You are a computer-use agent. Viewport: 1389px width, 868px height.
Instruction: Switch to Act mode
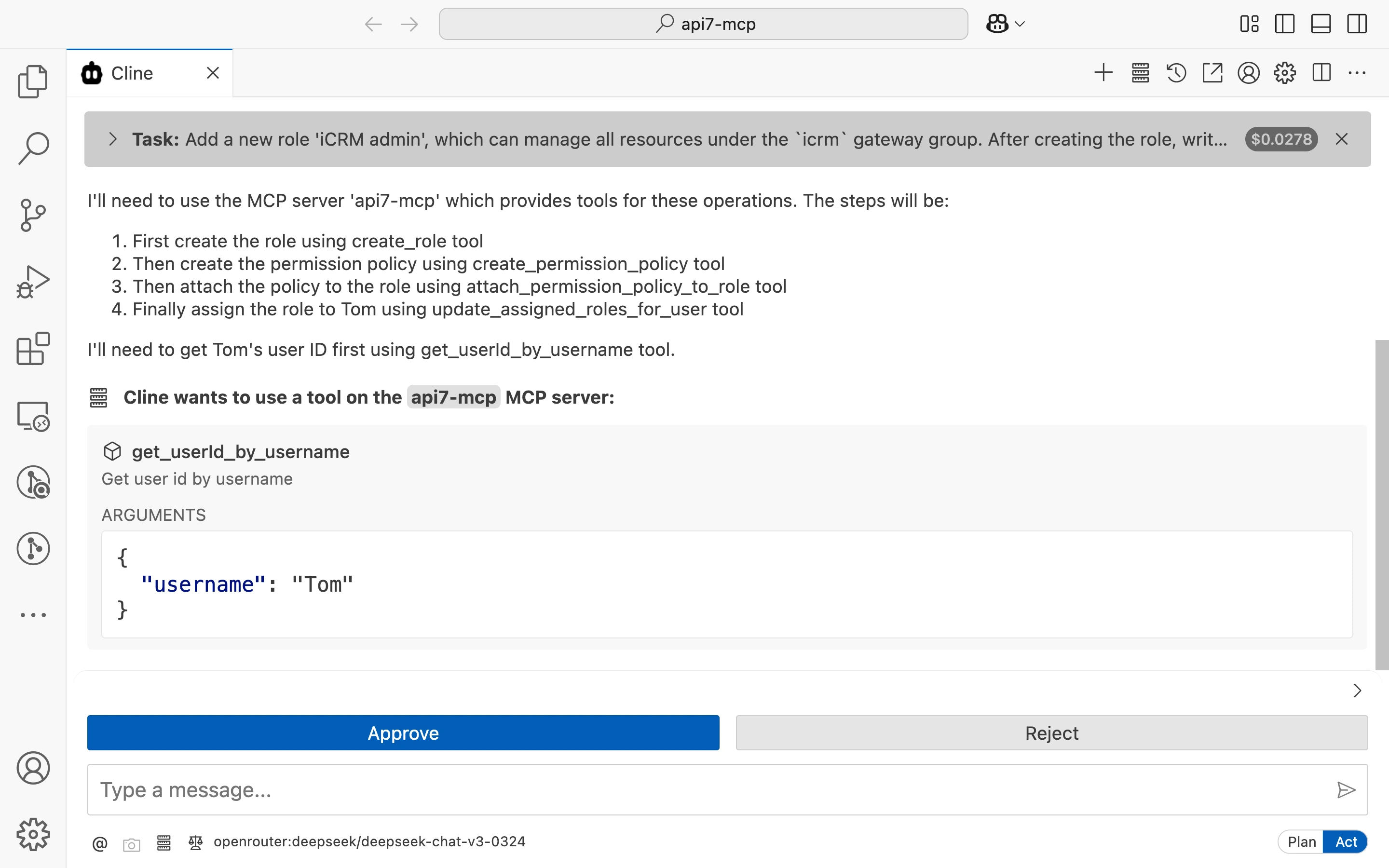tap(1346, 842)
